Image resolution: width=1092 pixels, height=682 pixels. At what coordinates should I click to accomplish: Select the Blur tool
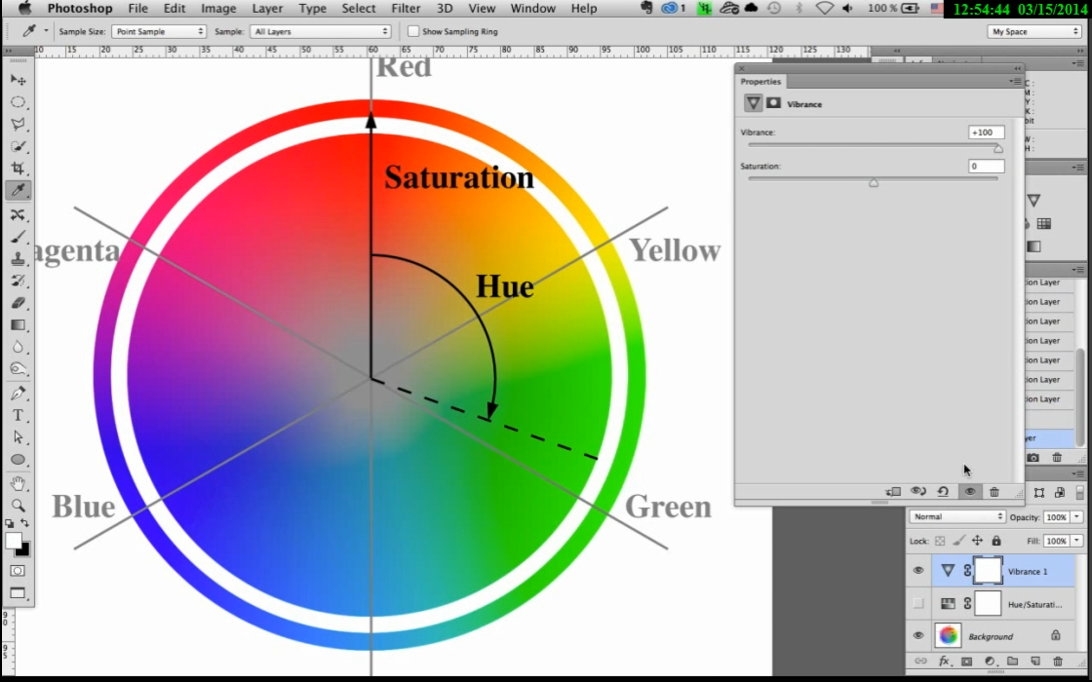click(18, 347)
